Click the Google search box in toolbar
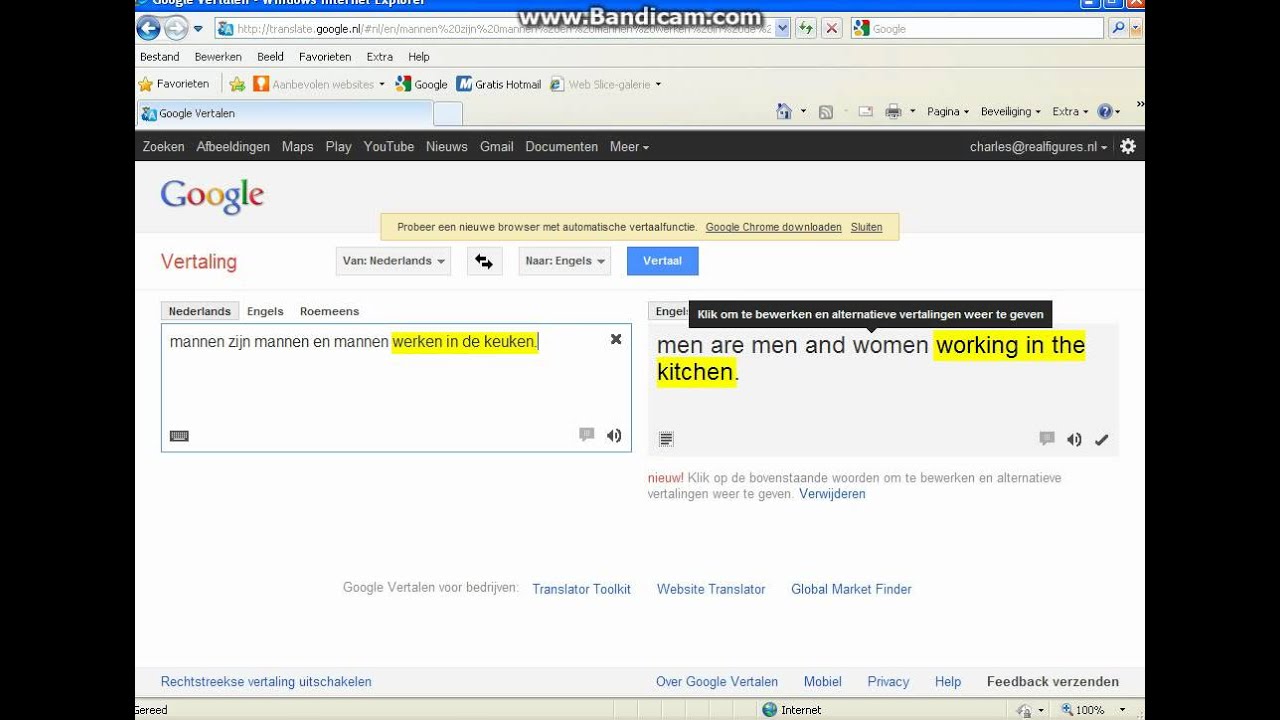Viewport: 1280px width, 720px height. tap(979, 28)
